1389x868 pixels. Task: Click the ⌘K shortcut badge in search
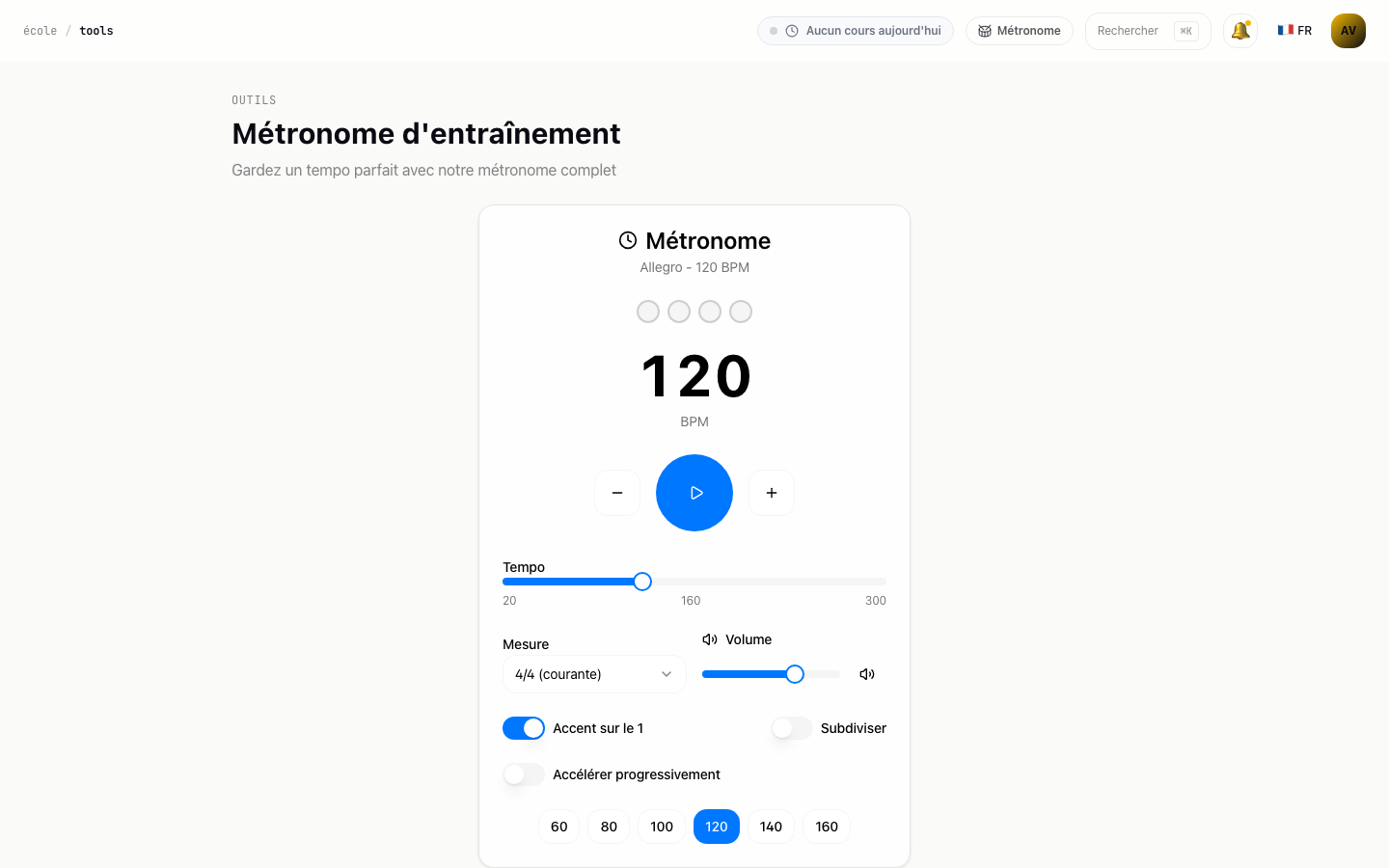[x=1186, y=31]
